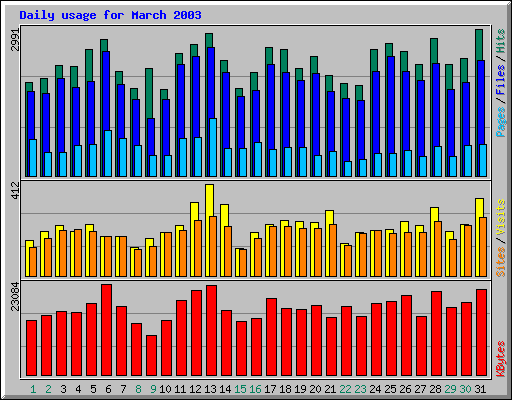Click the Sites / Visits legend label
Viewport: 512px width, 400px height.
500,238
